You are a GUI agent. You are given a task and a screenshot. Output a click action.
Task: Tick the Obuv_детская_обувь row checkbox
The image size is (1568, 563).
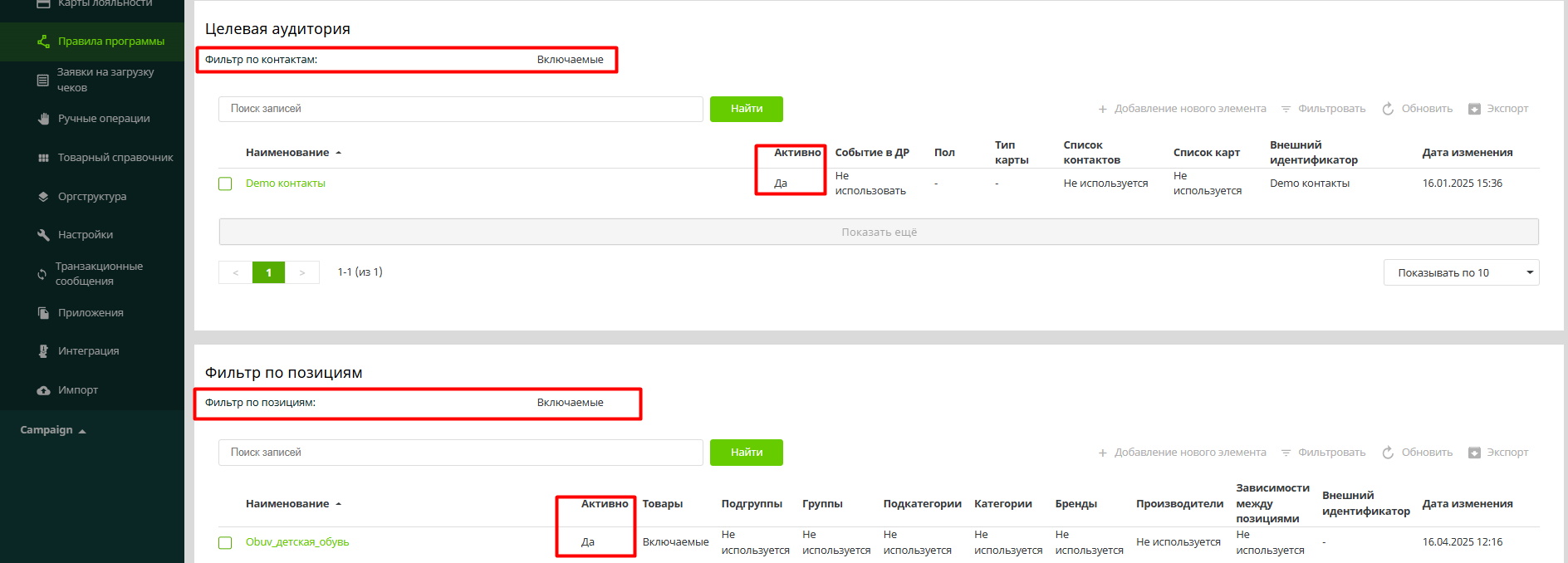[x=225, y=542]
